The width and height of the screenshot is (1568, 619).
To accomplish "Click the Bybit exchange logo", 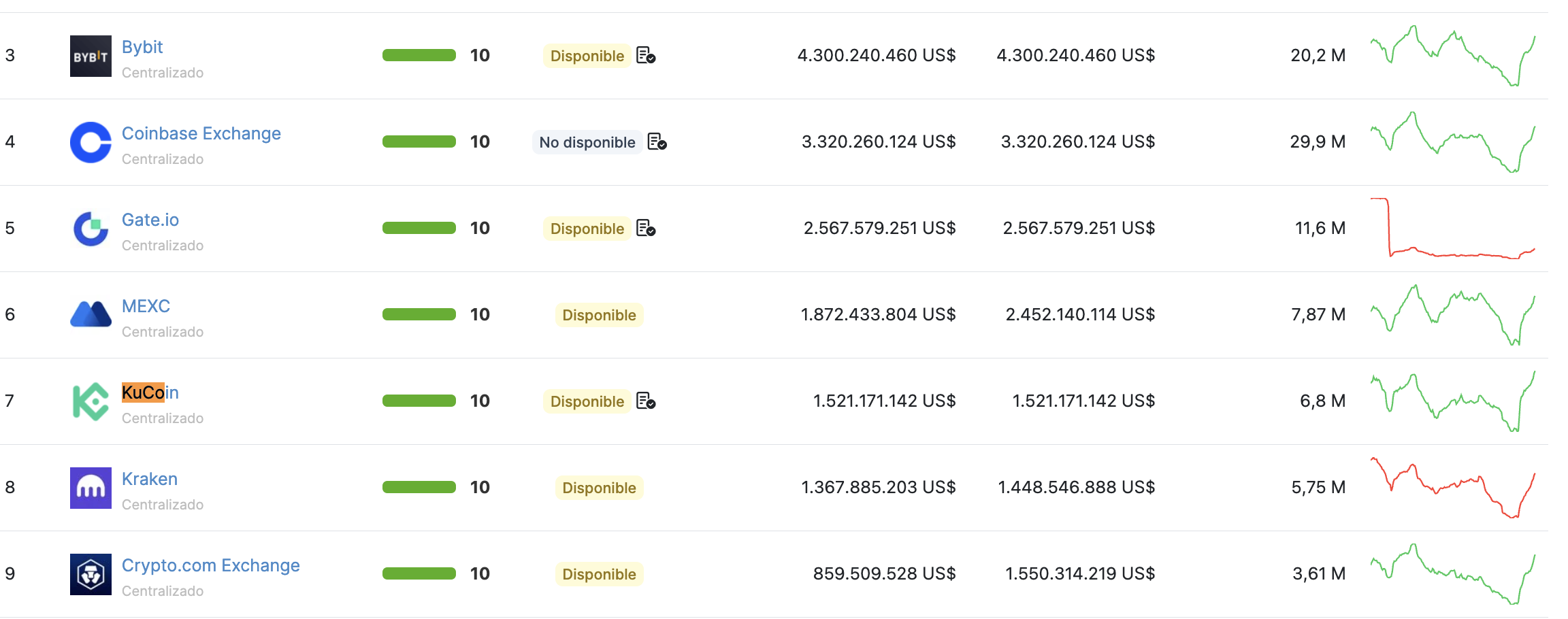I will point(91,56).
